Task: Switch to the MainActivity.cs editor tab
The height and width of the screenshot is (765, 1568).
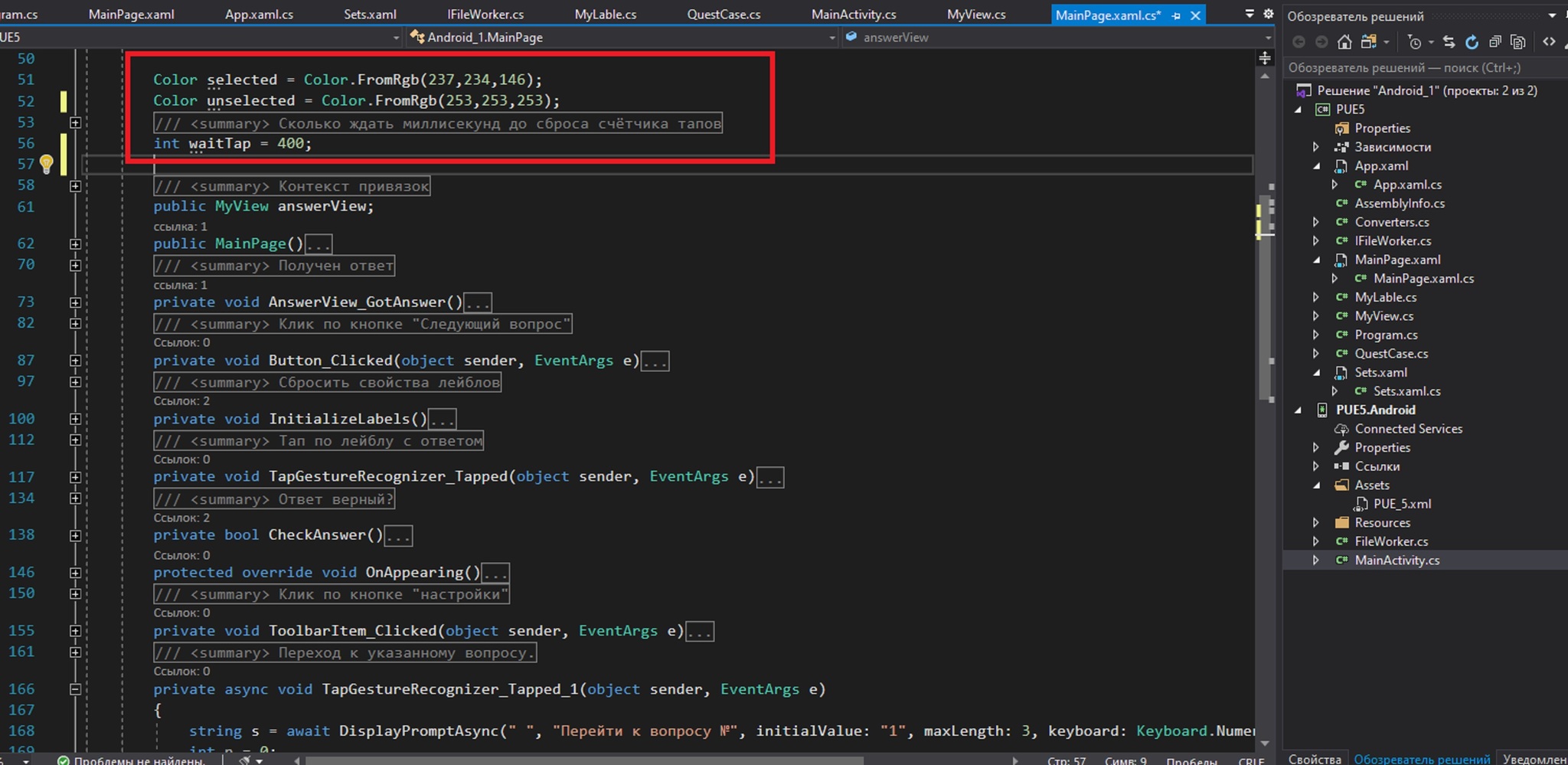Action: click(x=854, y=15)
